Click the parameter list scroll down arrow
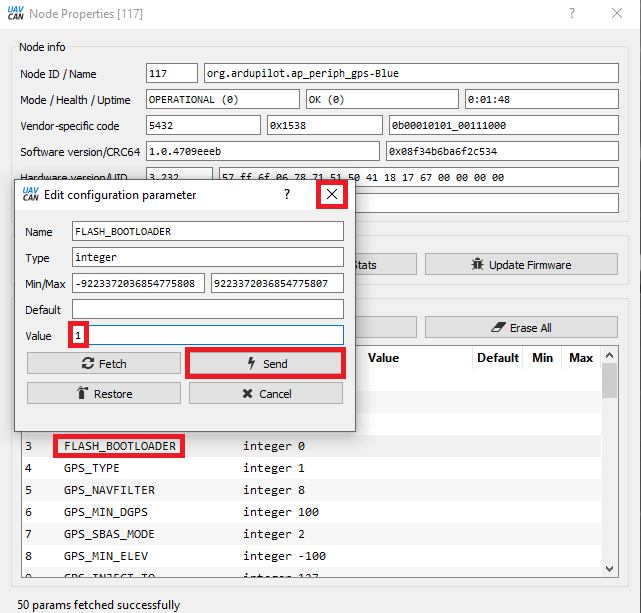Image resolution: width=641 pixels, height=613 pixels. [609, 568]
